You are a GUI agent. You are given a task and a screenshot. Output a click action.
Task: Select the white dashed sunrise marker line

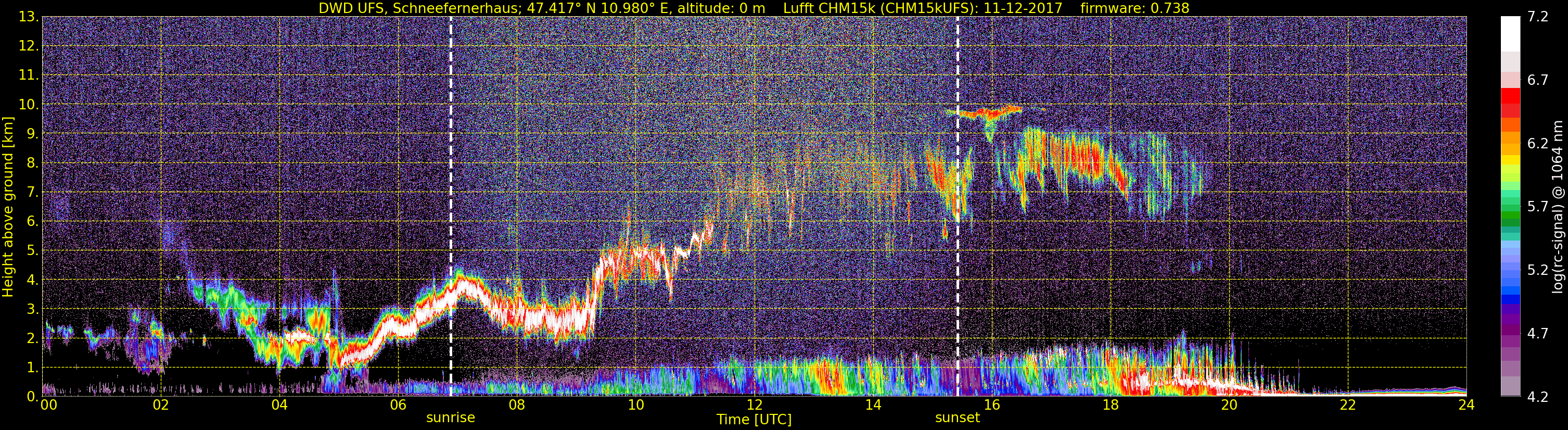tap(451, 207)
